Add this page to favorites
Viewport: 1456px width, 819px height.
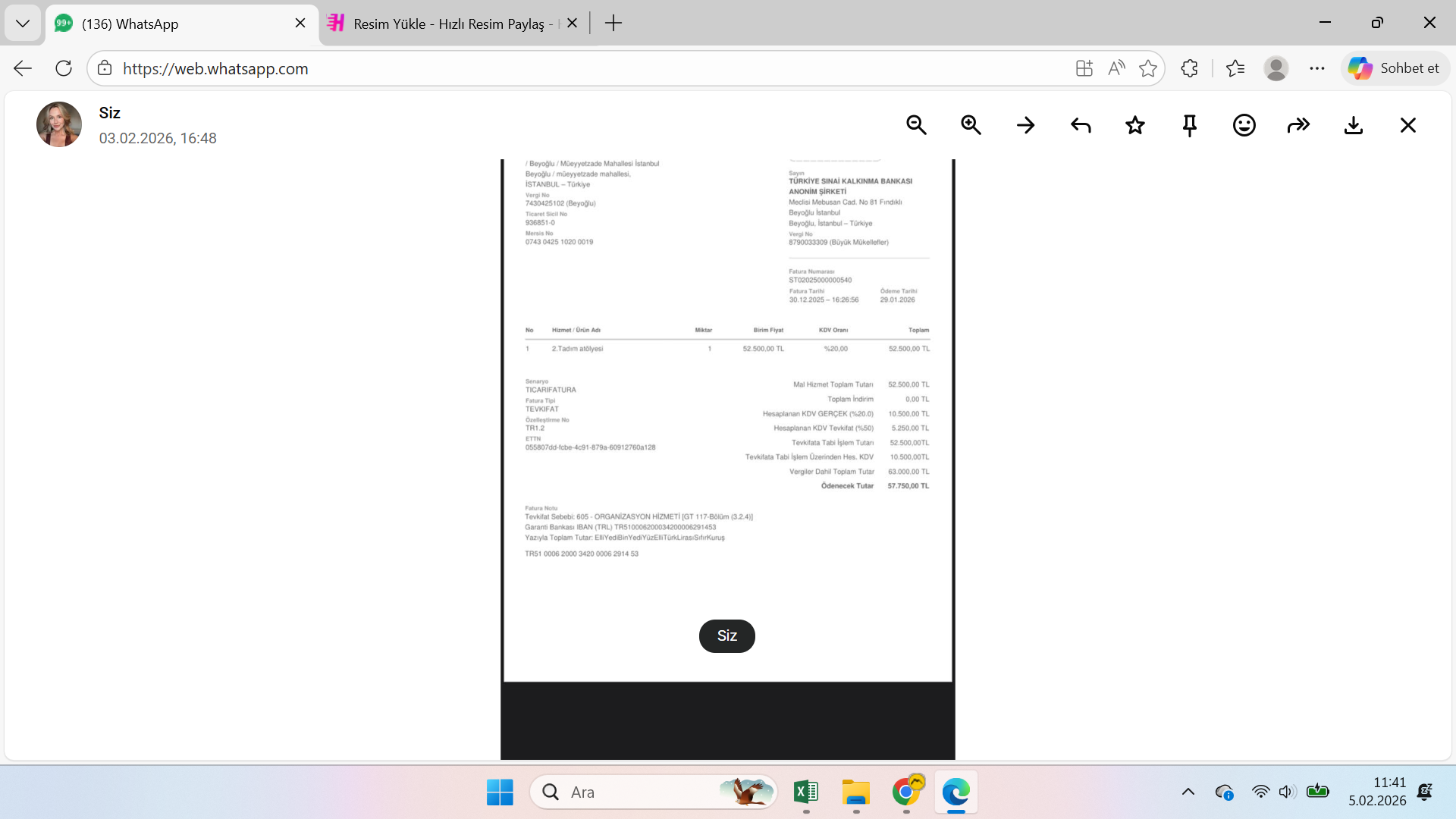1148,68
